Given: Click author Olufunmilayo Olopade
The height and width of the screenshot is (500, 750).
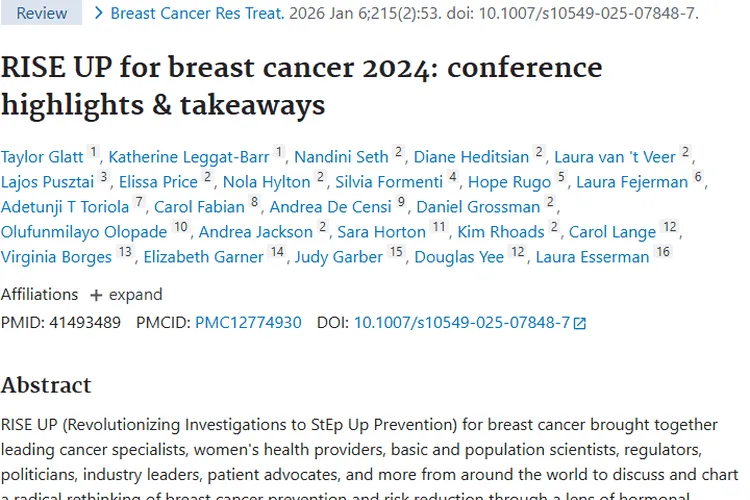Looking at the screenshot, I should (84, 232).
